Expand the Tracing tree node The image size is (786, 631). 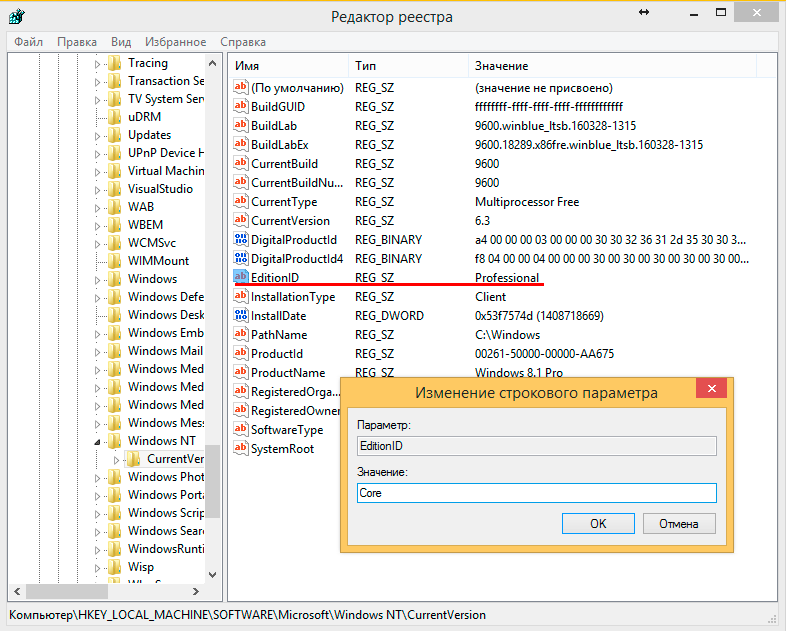pos(97,64)
